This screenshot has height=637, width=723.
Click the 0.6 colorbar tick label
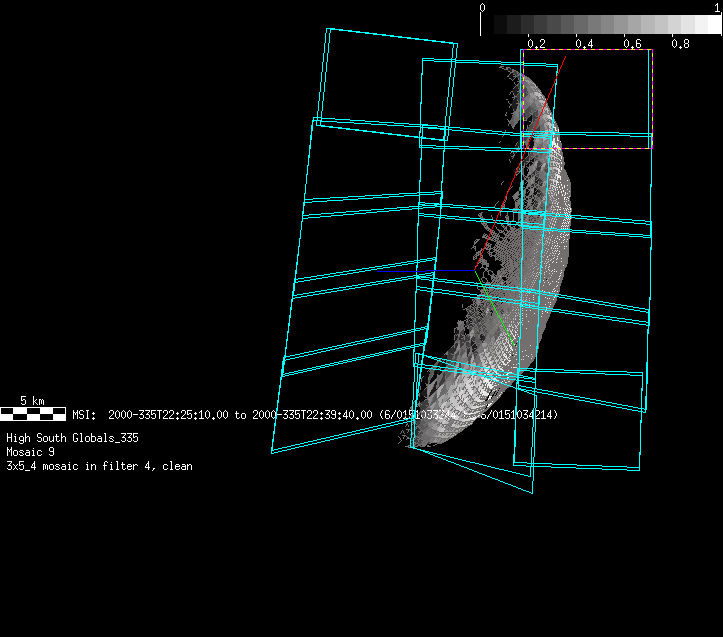tap(632, 44)
